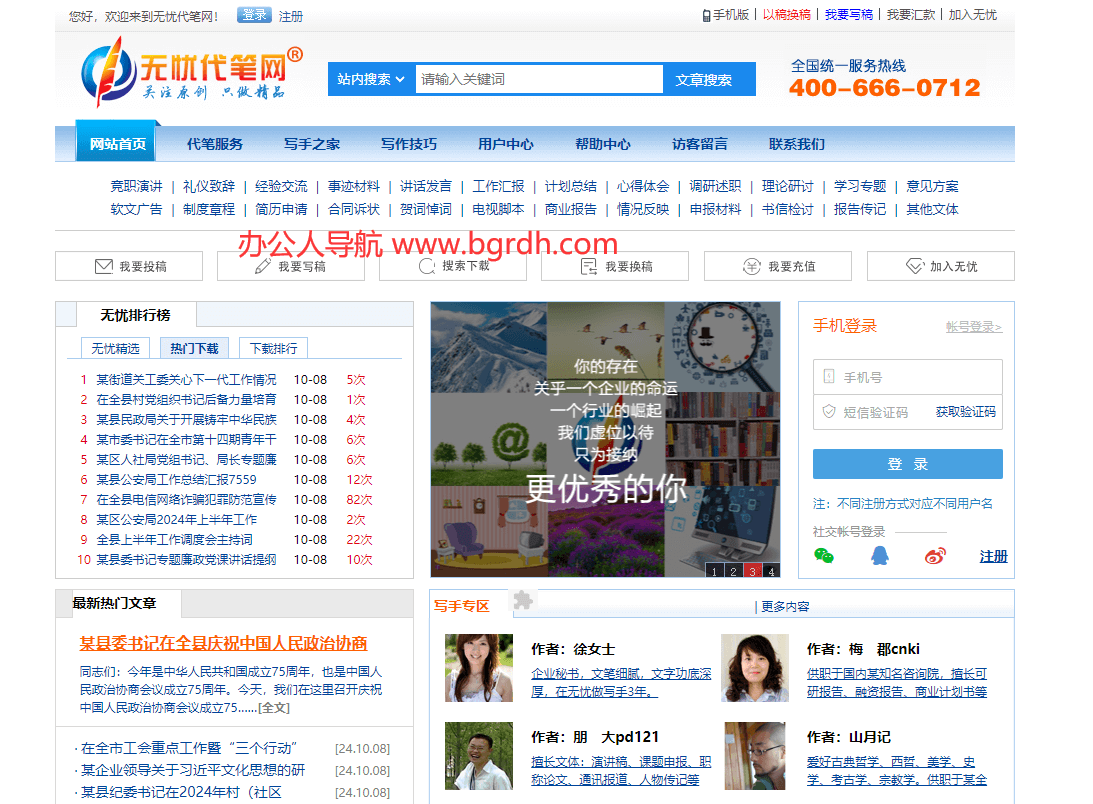This screenshot has height=804, width=1093.
Task: Open headline 某县委书记在全县庆祝中国人民政治协商
Action: click(223, 643)
